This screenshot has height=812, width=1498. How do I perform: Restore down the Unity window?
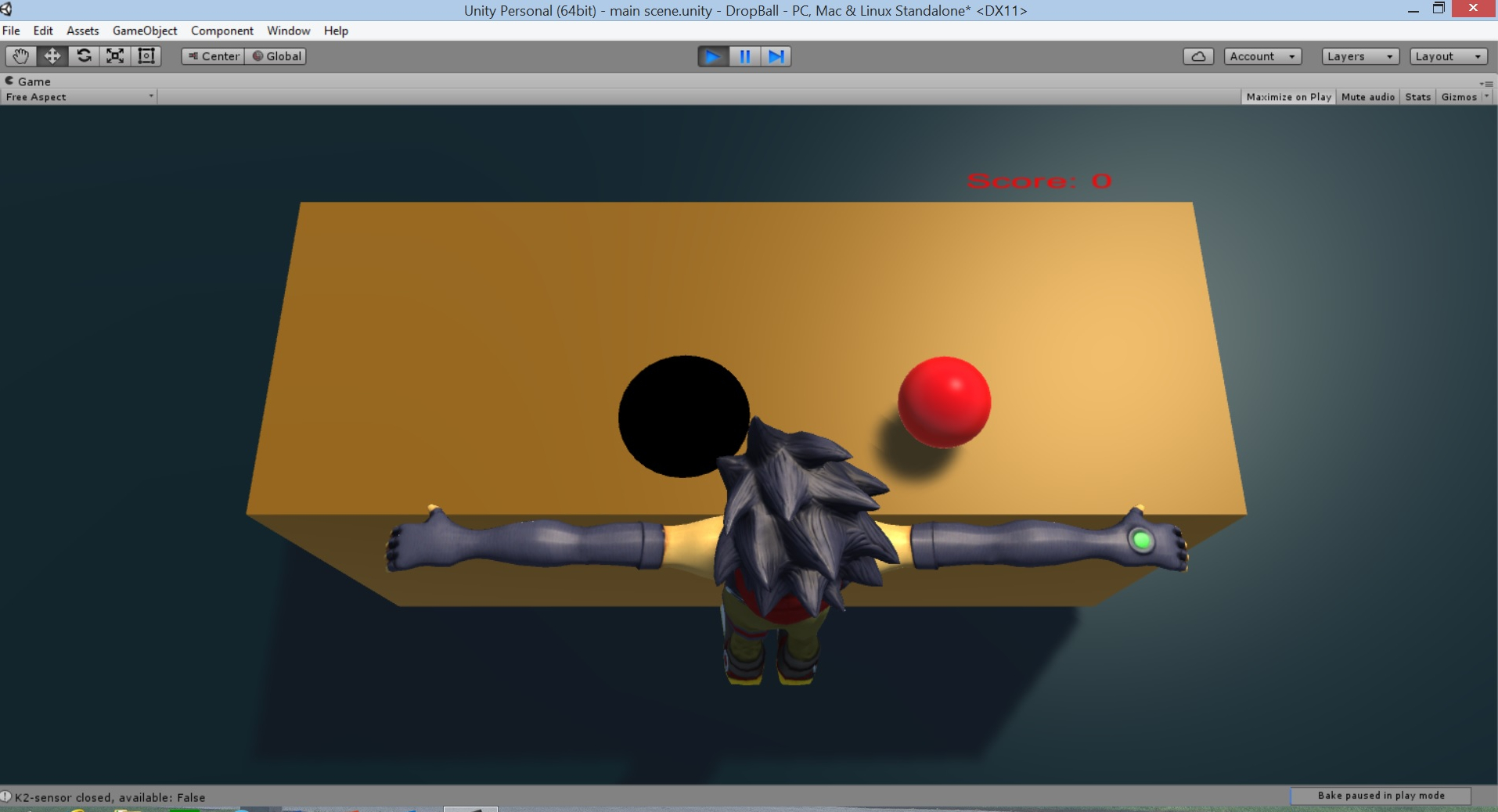[x=1439, y=9]
